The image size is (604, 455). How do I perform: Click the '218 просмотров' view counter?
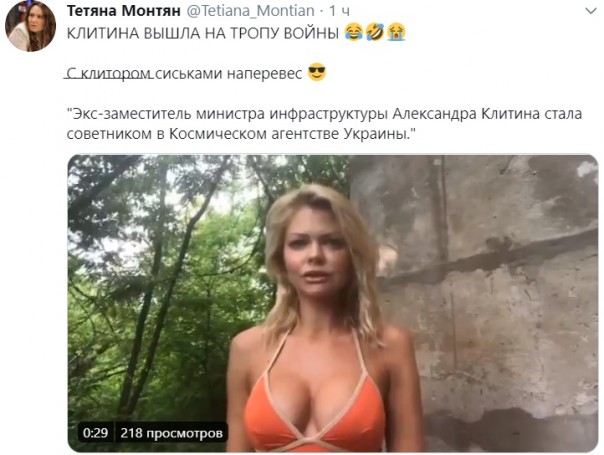tap(171, 433)
